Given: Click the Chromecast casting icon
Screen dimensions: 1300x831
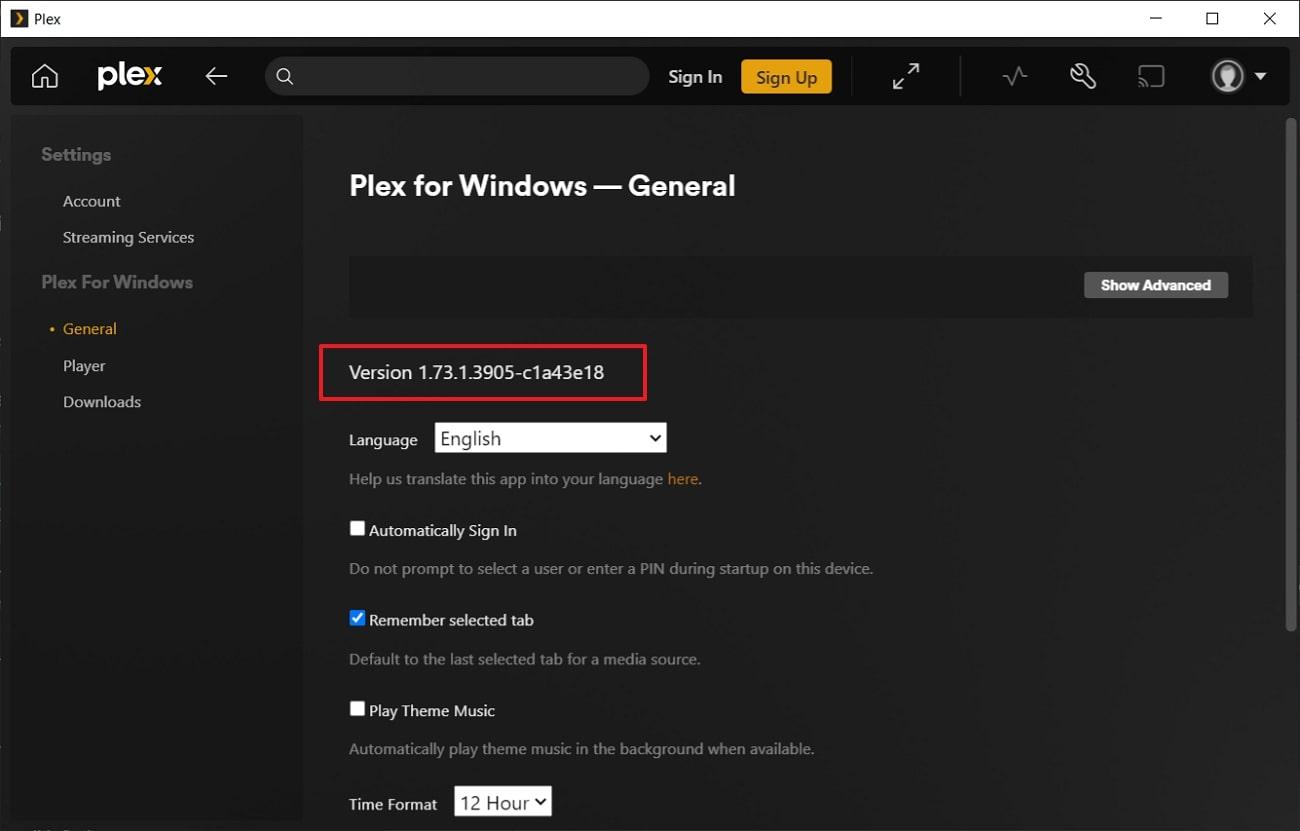Looking at the screenshot, I should coord(1151,75).
